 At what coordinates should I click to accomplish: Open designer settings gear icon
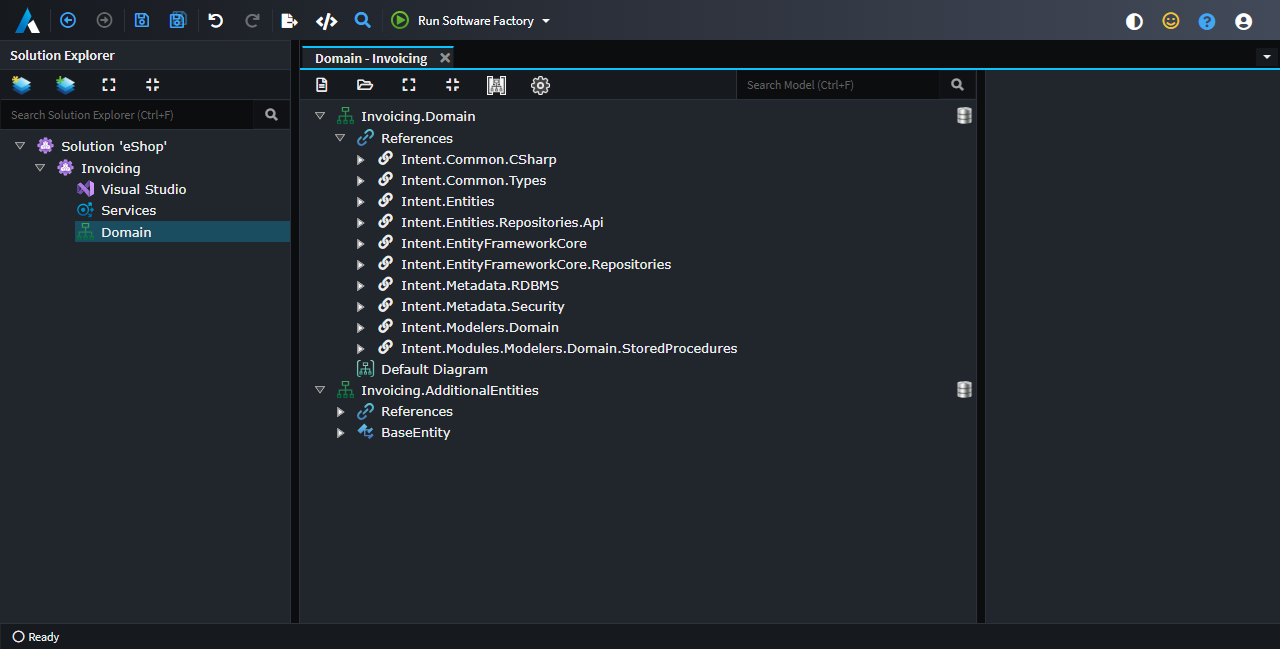[540, 85]
